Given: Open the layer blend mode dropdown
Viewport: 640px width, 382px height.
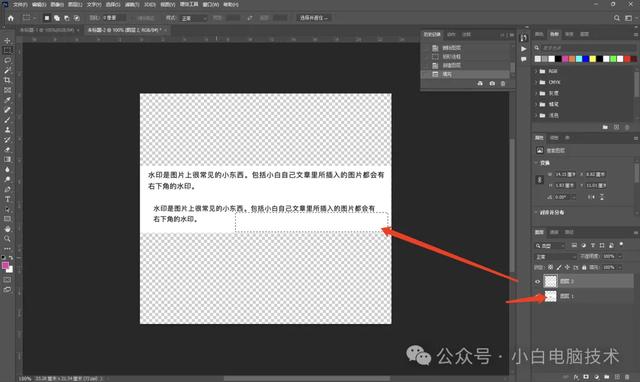Looking at the screenshot, I should (x=556, y=257).
